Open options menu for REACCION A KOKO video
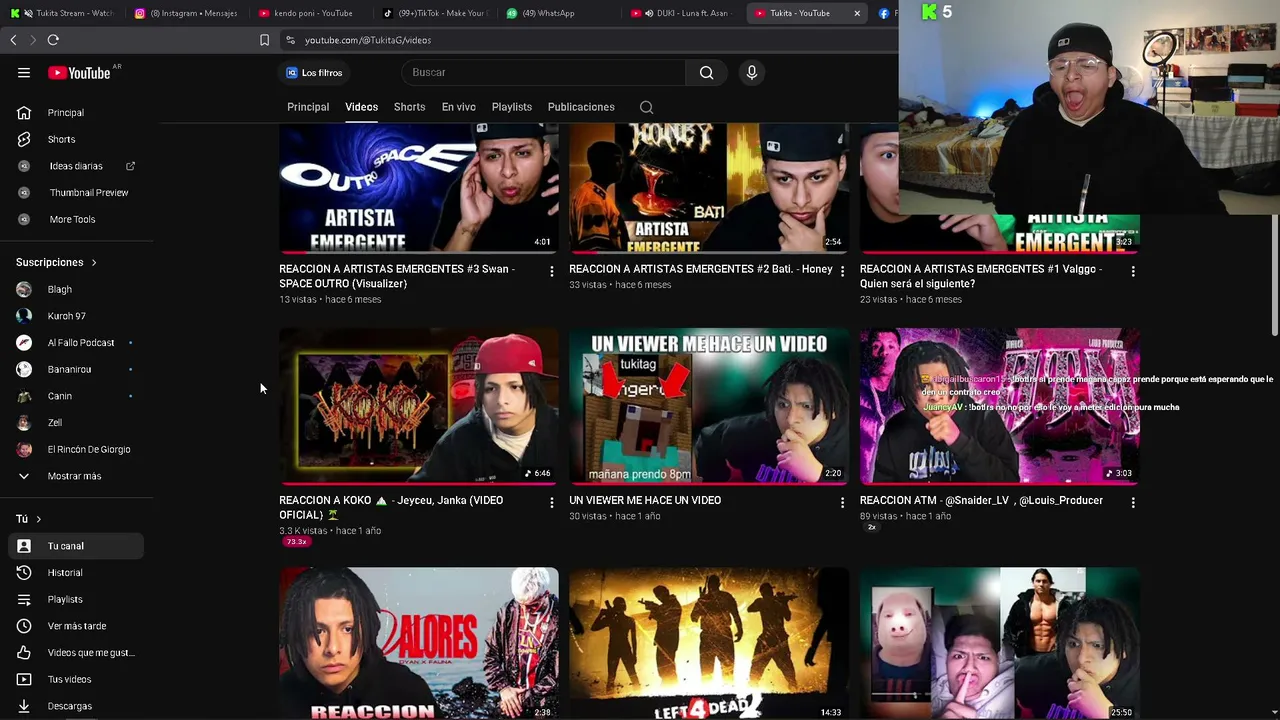Image resolution: width=1280 pixels, height=720 pixels. click(551, 502)
